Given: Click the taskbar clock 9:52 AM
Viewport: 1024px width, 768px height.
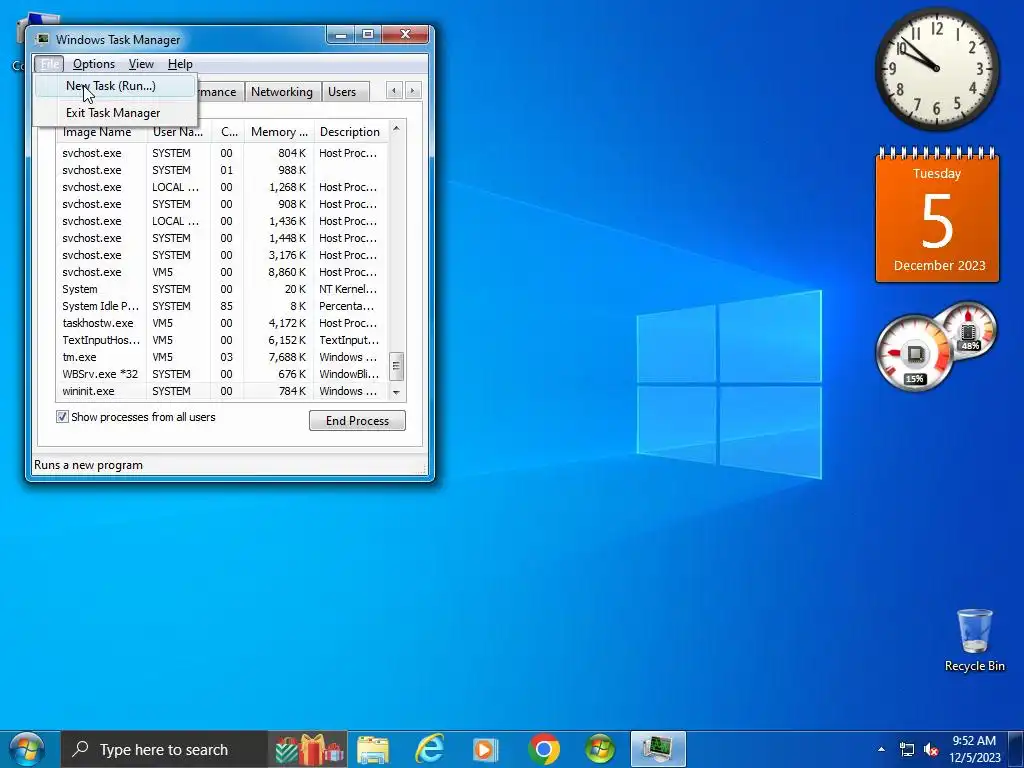Looking at the screenshot, I should pyautogui.click(x=974, y=749).
